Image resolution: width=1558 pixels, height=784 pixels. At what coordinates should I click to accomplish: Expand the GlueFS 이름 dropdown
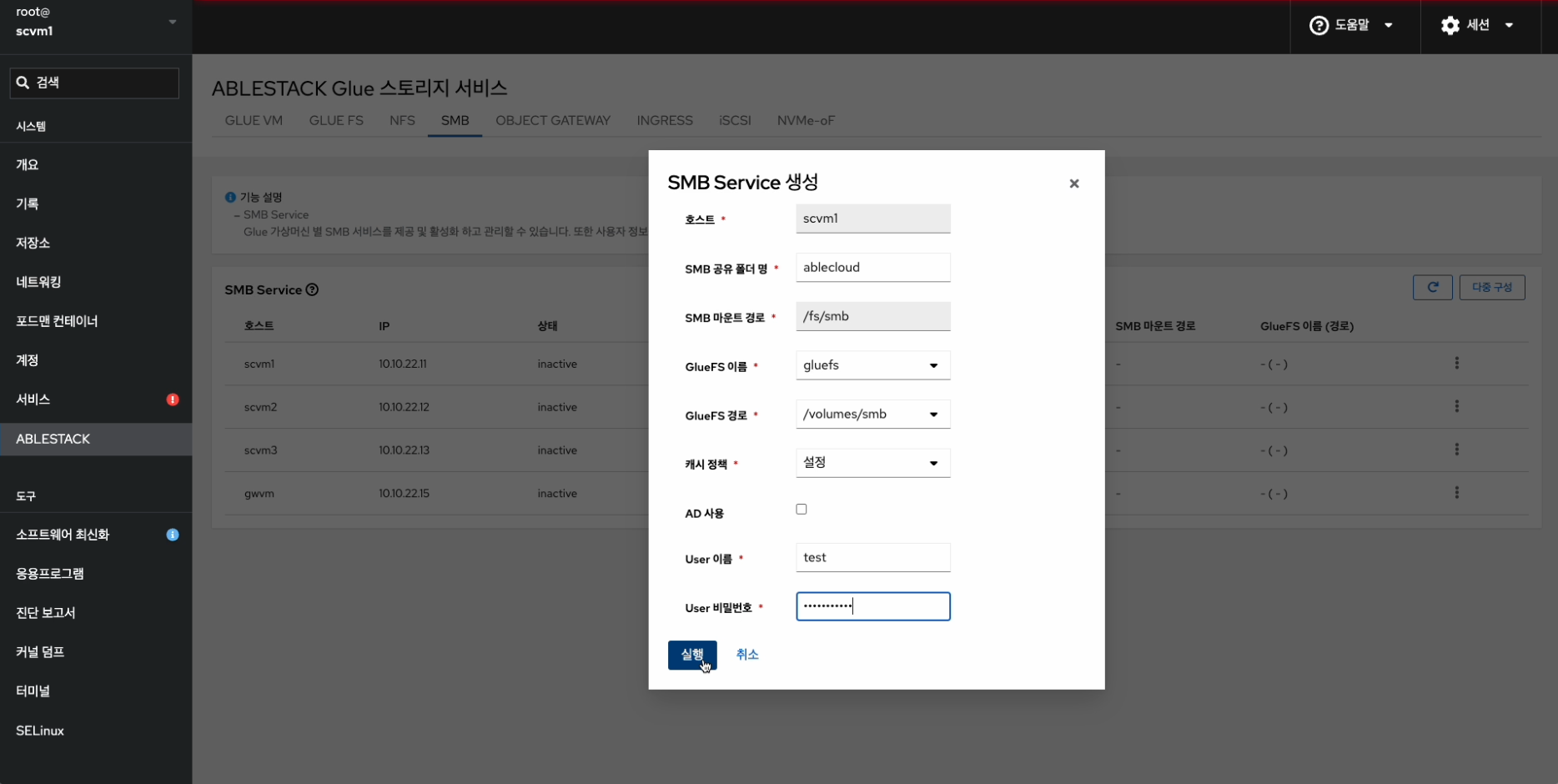[x=872, y=365]
